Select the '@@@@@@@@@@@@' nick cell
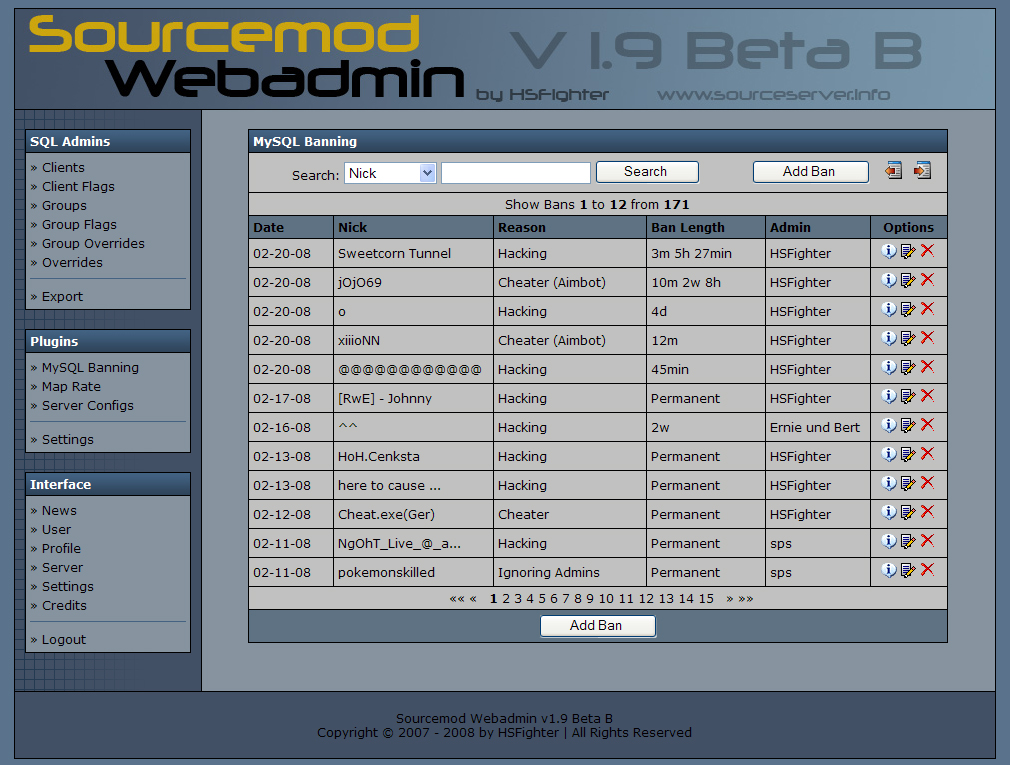The image size is (1010, 765). click(x=413, y=370)
